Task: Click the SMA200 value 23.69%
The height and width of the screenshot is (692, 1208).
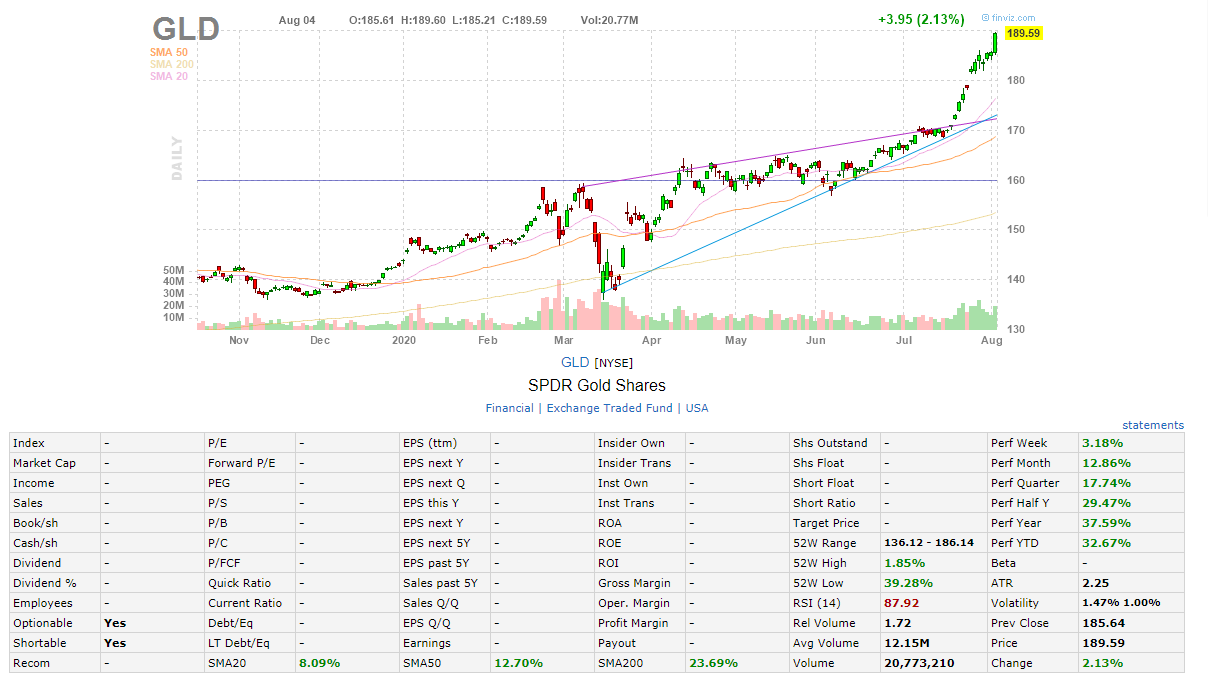Action: pyautogui.click(x=713, y=663)
